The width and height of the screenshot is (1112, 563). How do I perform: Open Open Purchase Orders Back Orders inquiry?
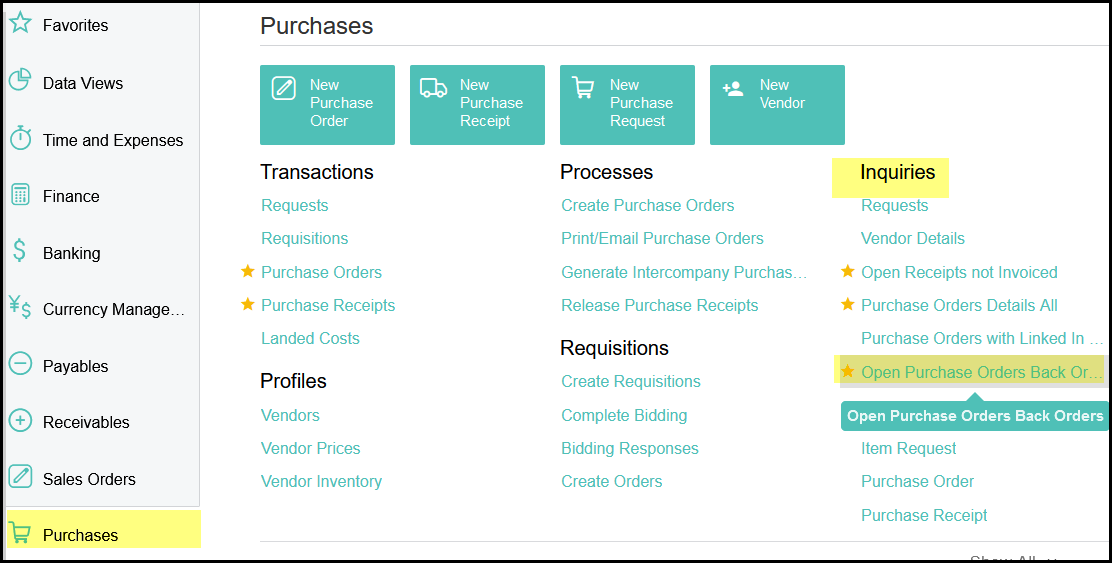tap(980, 372)
